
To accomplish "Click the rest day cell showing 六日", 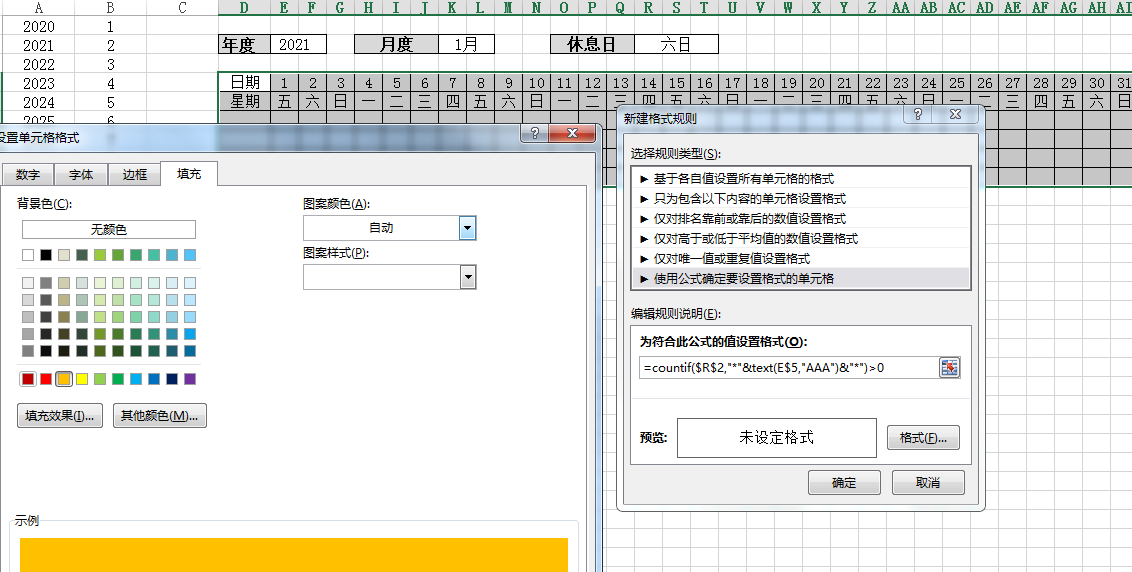I will pos(676,45).
